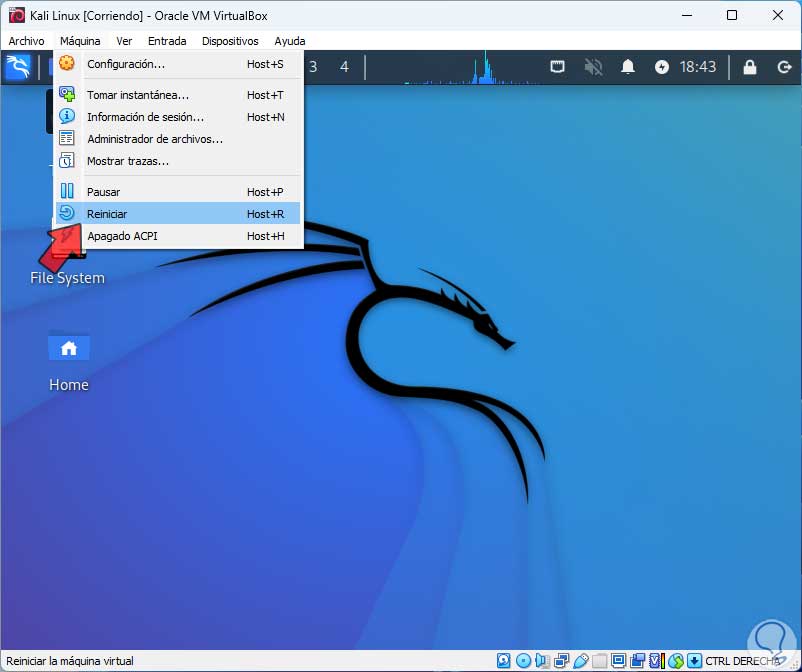Viewport: 802px width, 672px height.
Task: Toggle Pausar in the Máquina menu
Action: 177,192
